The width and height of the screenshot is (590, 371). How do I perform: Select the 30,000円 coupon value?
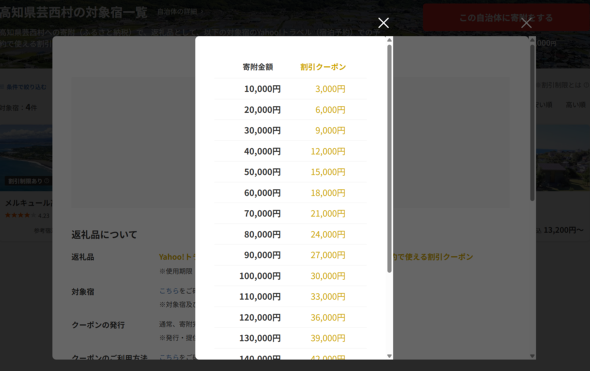point(328,276)
